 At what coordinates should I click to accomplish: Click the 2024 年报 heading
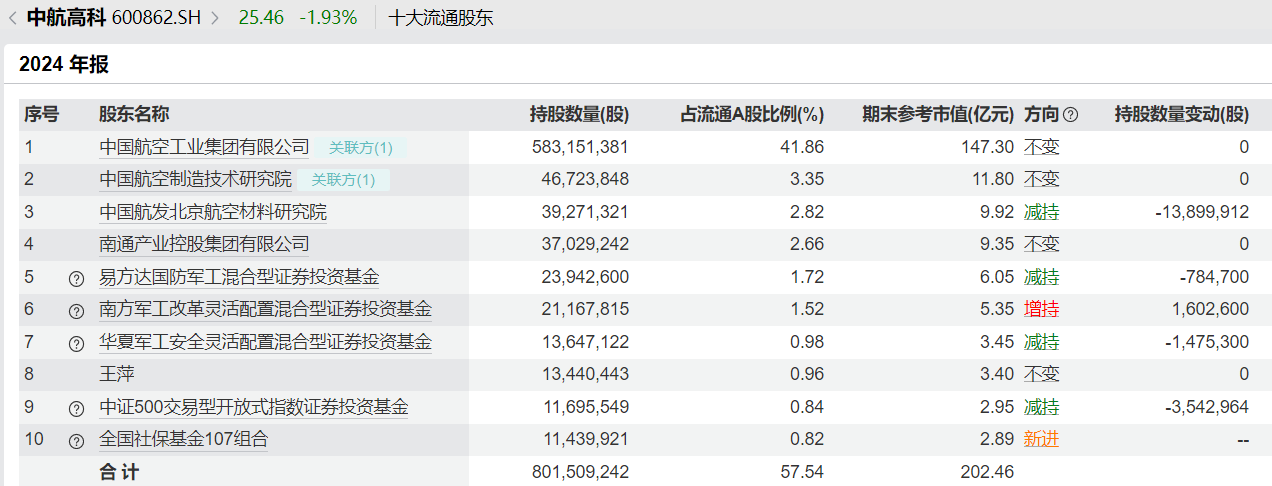[x=63, y=65]
